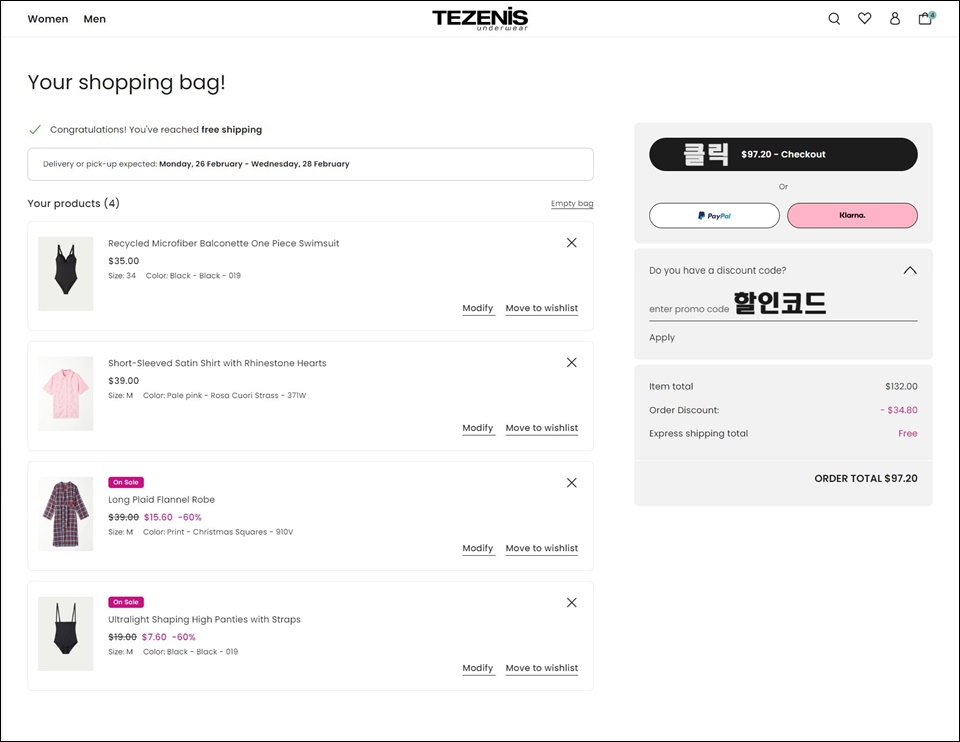Open the shopping bag icon in header
Image resolution: width=960 pixels, height=742 pixels.
(x=926, y=18)
